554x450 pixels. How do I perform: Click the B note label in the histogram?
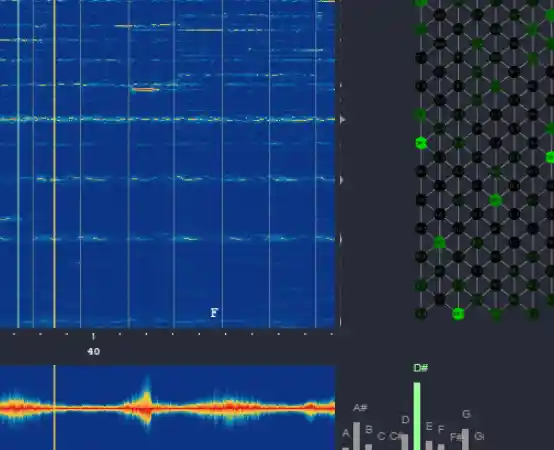point(369,430)
